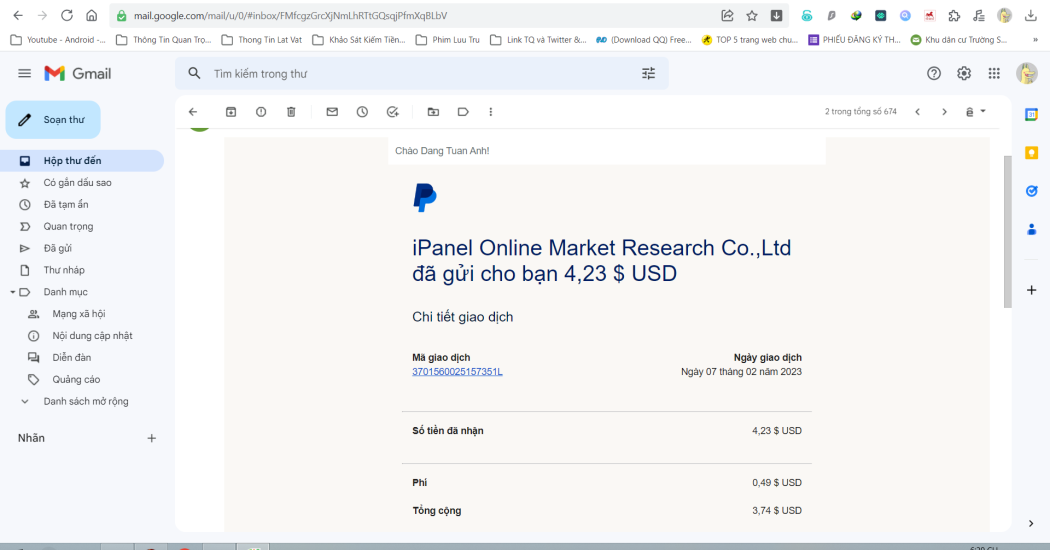Get add-ons with side panel plus
The height and width of the screenshot is (550, 1050).
pyautogui.click(x=1031, y=290)
